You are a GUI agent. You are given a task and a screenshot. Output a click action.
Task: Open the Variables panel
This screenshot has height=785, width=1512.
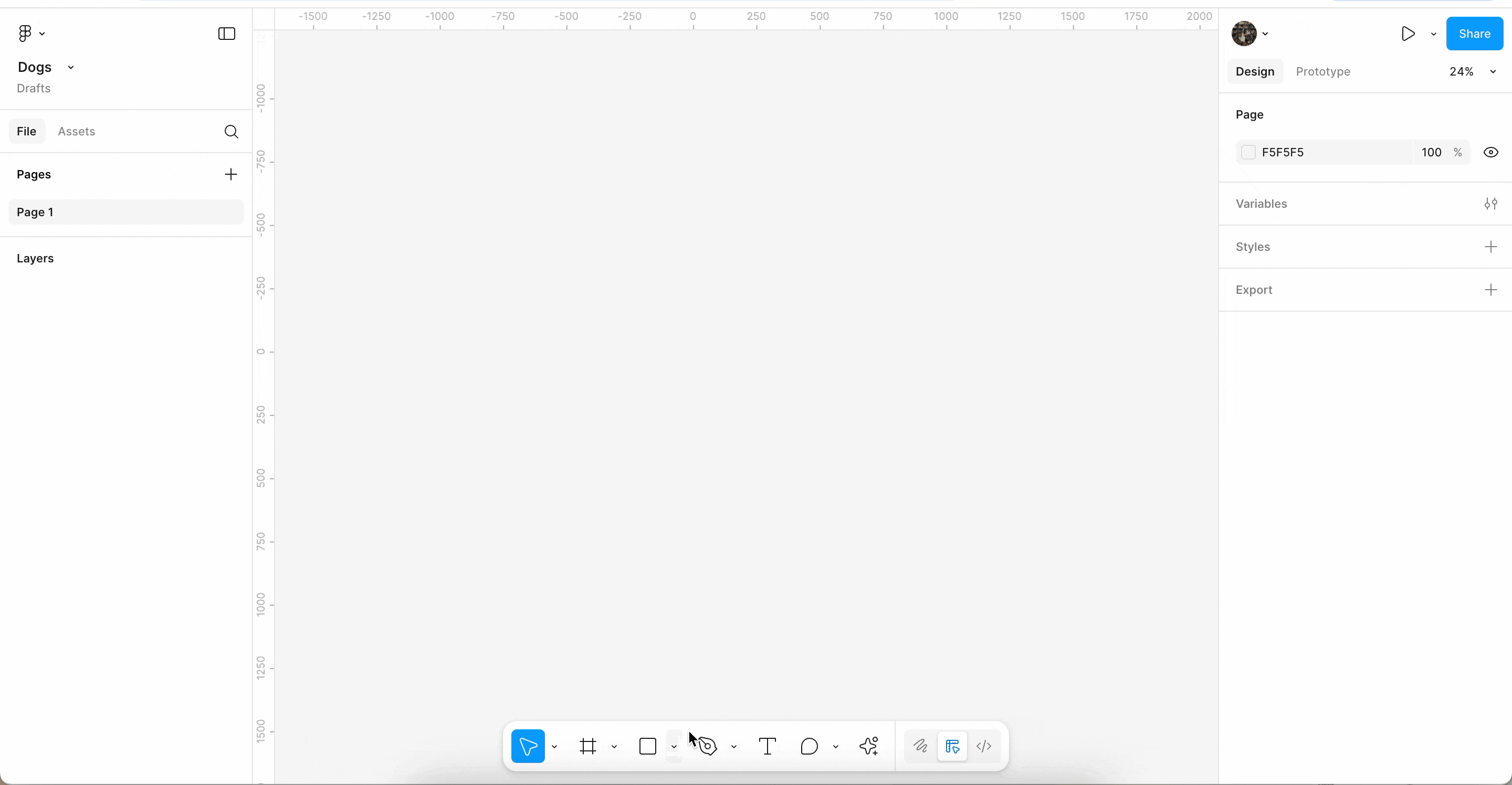(x=1491, y=204)
